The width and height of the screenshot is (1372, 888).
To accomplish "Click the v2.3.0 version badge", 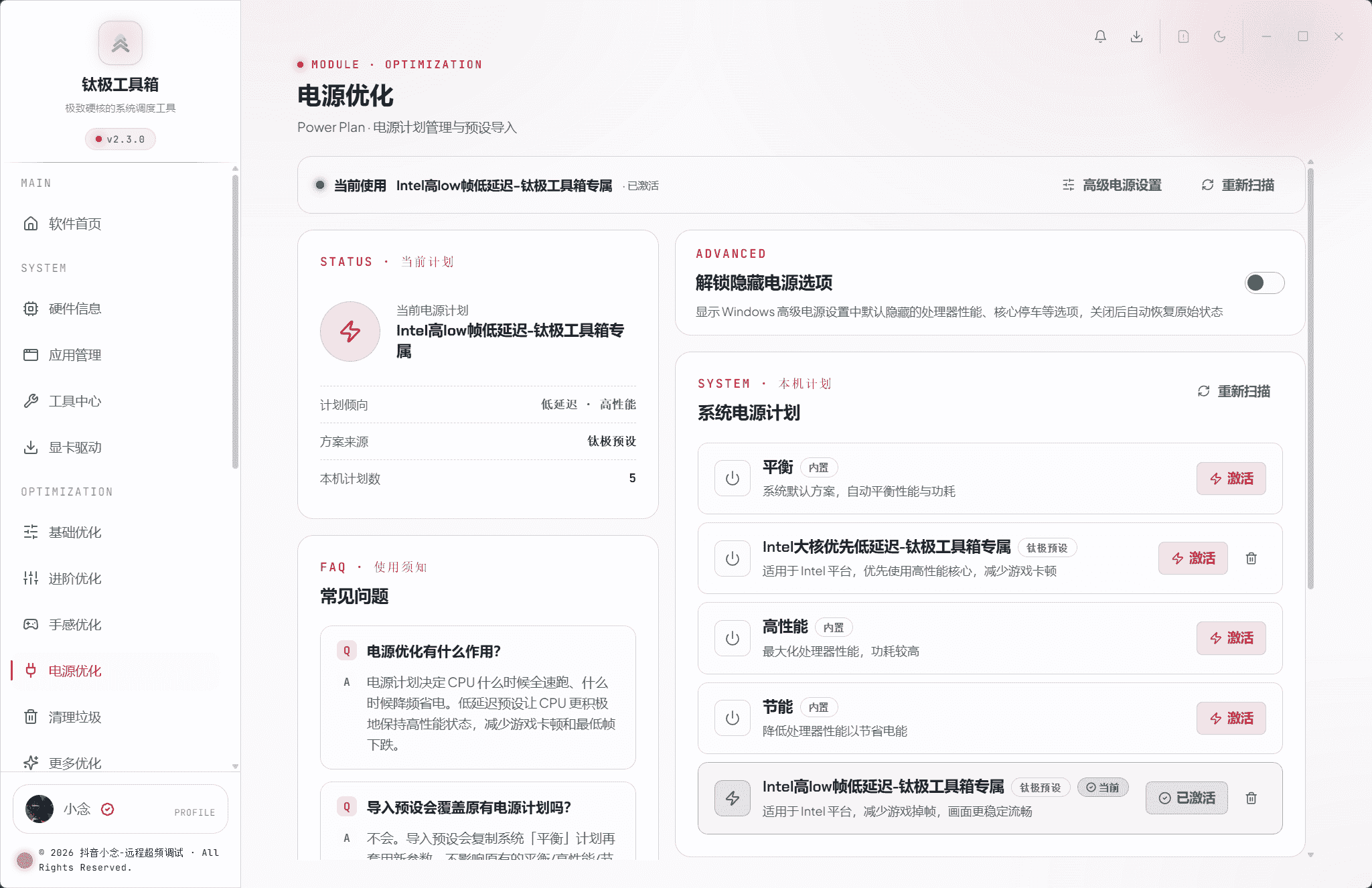I will click(x=121, y=139).
